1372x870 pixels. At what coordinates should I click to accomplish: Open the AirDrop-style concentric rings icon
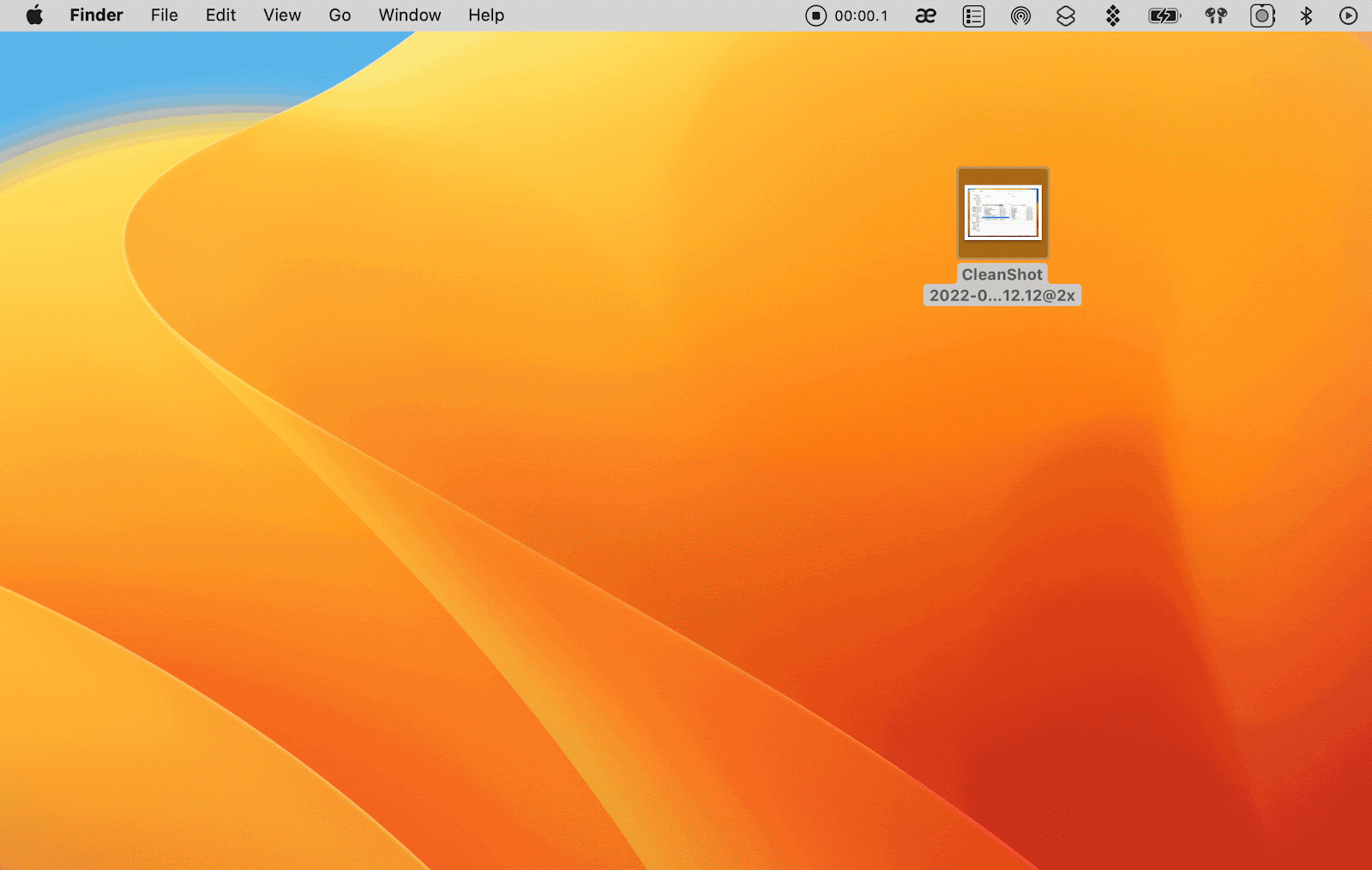1020,15
